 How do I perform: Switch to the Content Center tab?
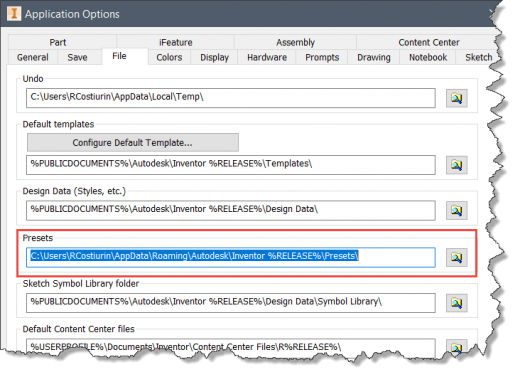pos(429,42)
